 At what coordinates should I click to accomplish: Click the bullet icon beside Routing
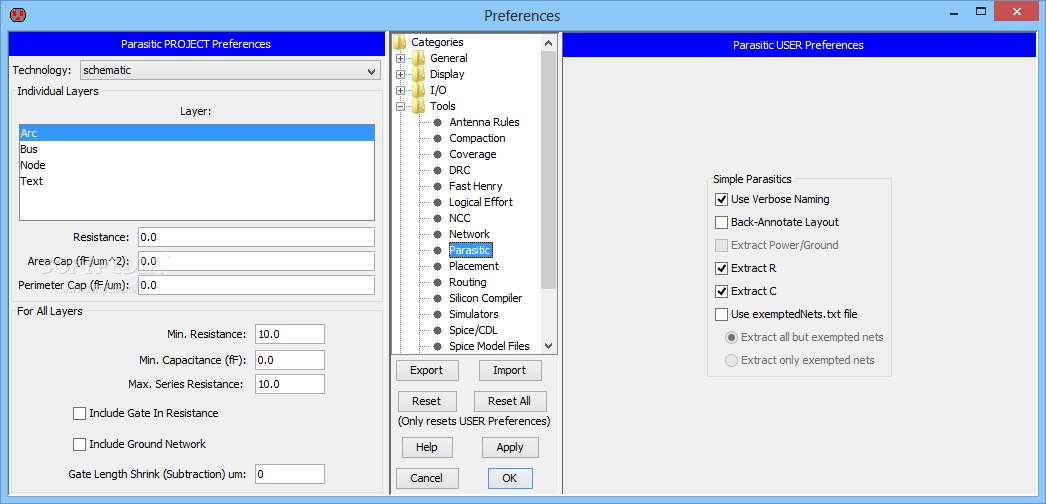coord(438,282)
